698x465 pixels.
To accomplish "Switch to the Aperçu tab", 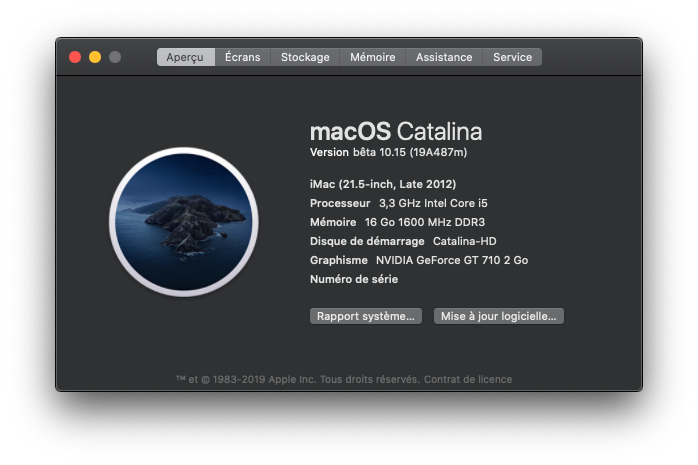I will [186, 57].
